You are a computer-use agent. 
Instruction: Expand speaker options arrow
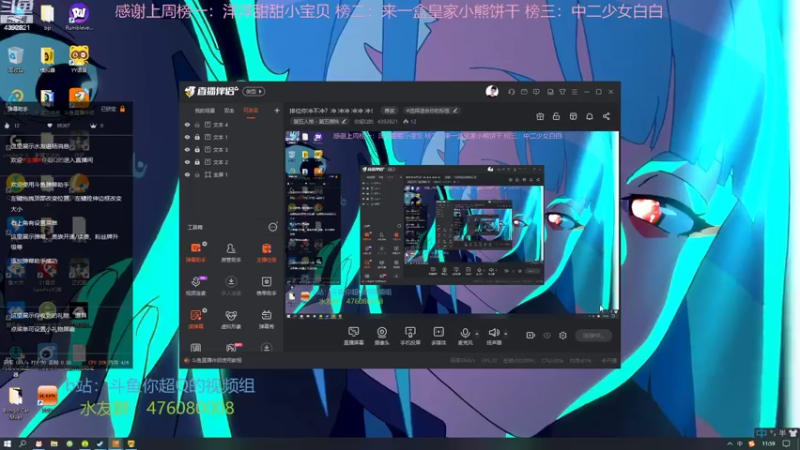506,334
